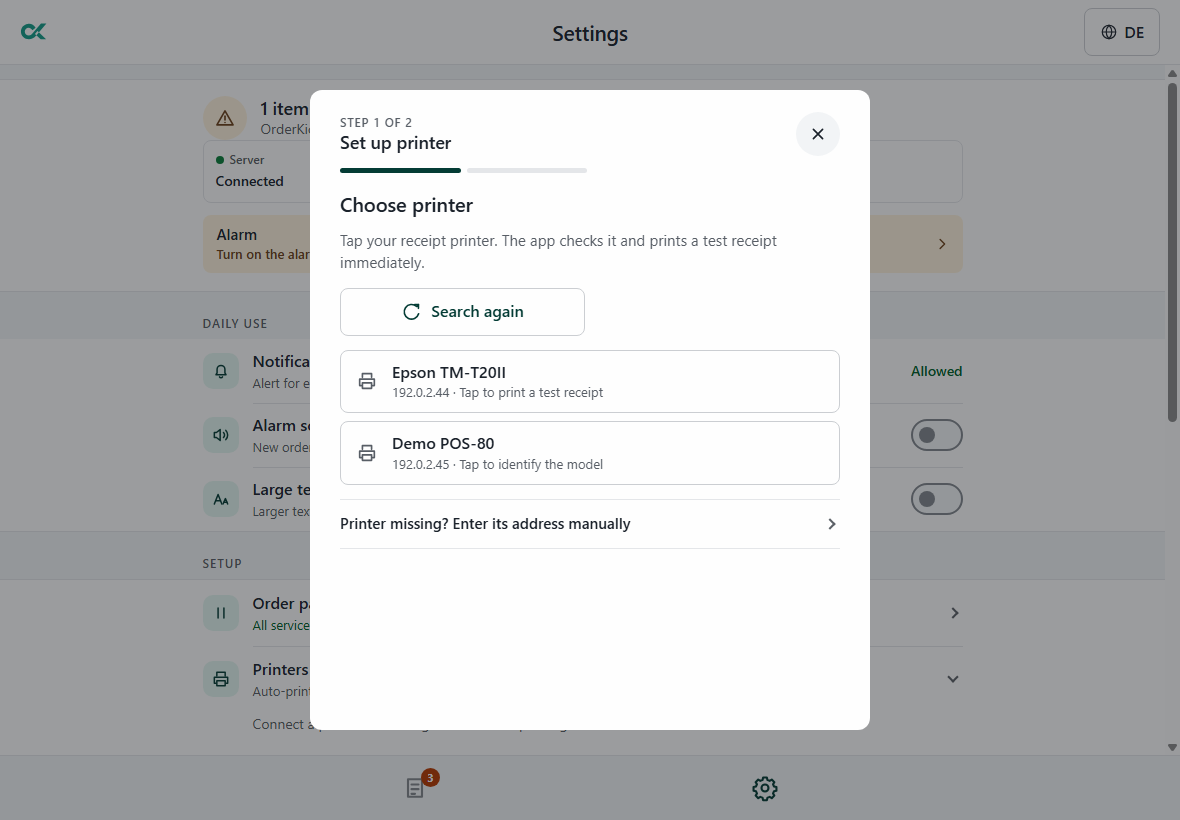Image resolution: width=1180 pixels, height=820 pixels.
Task: Expand the Order pause row chevron
Action: [x=954, y=613]
